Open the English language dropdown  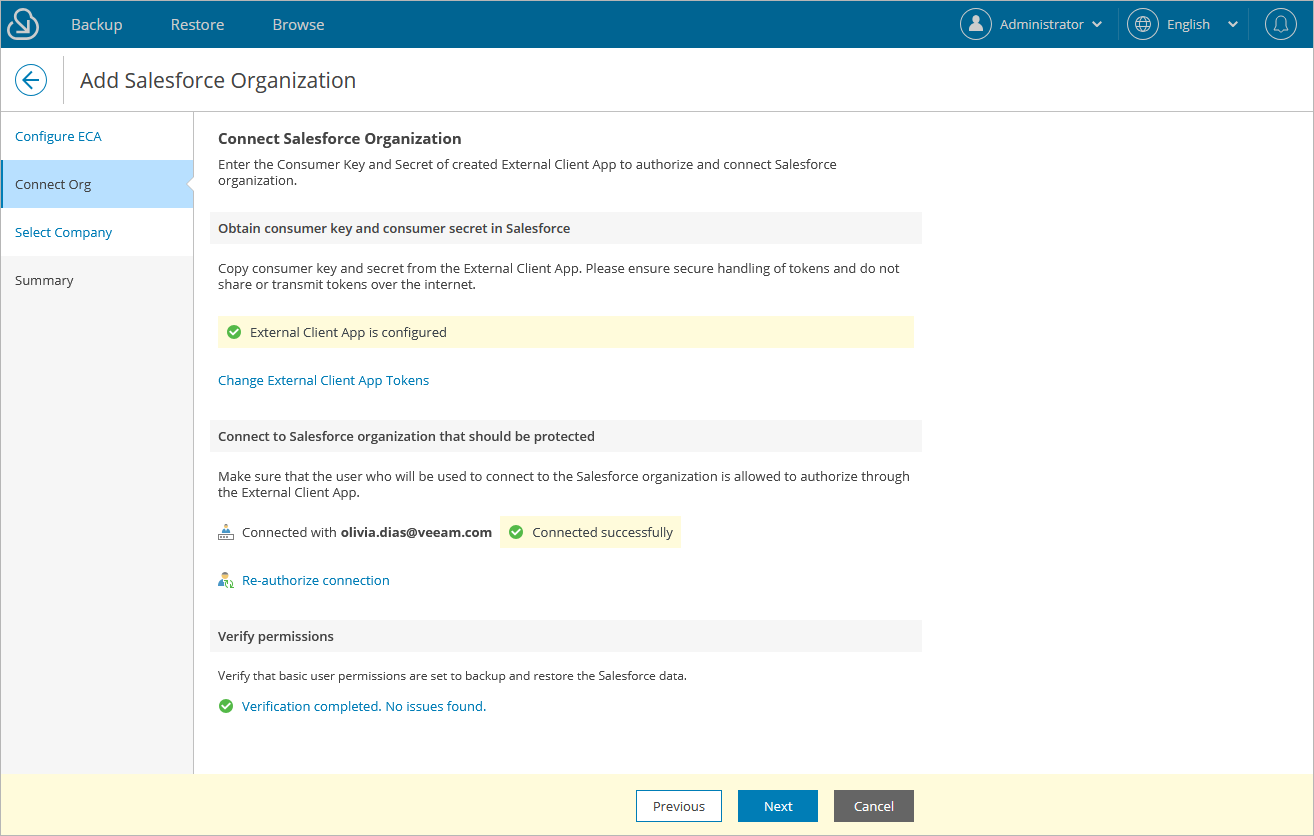(x=1232, y=23)
